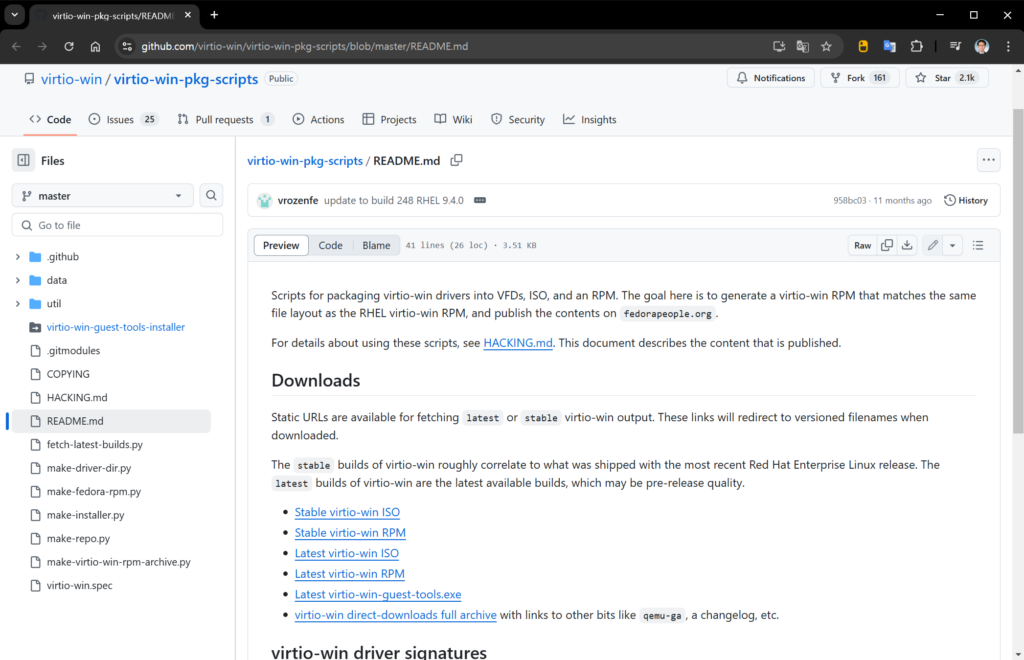Click the pencil edit file icon

click(933, 245)
